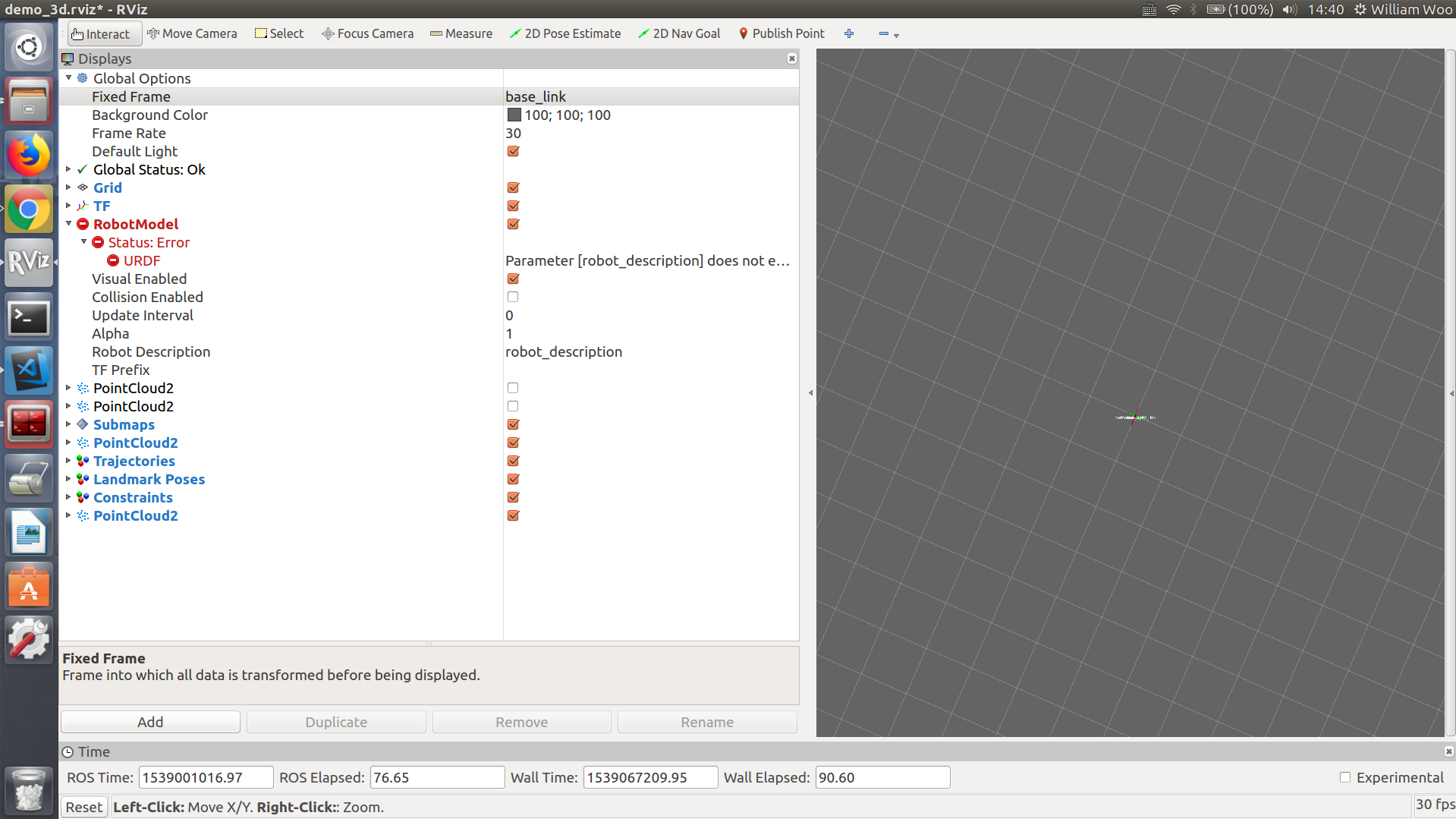Viewport: 1456px width, 819px height.
Task: Select the Measure tool
Action: [461, 33]
